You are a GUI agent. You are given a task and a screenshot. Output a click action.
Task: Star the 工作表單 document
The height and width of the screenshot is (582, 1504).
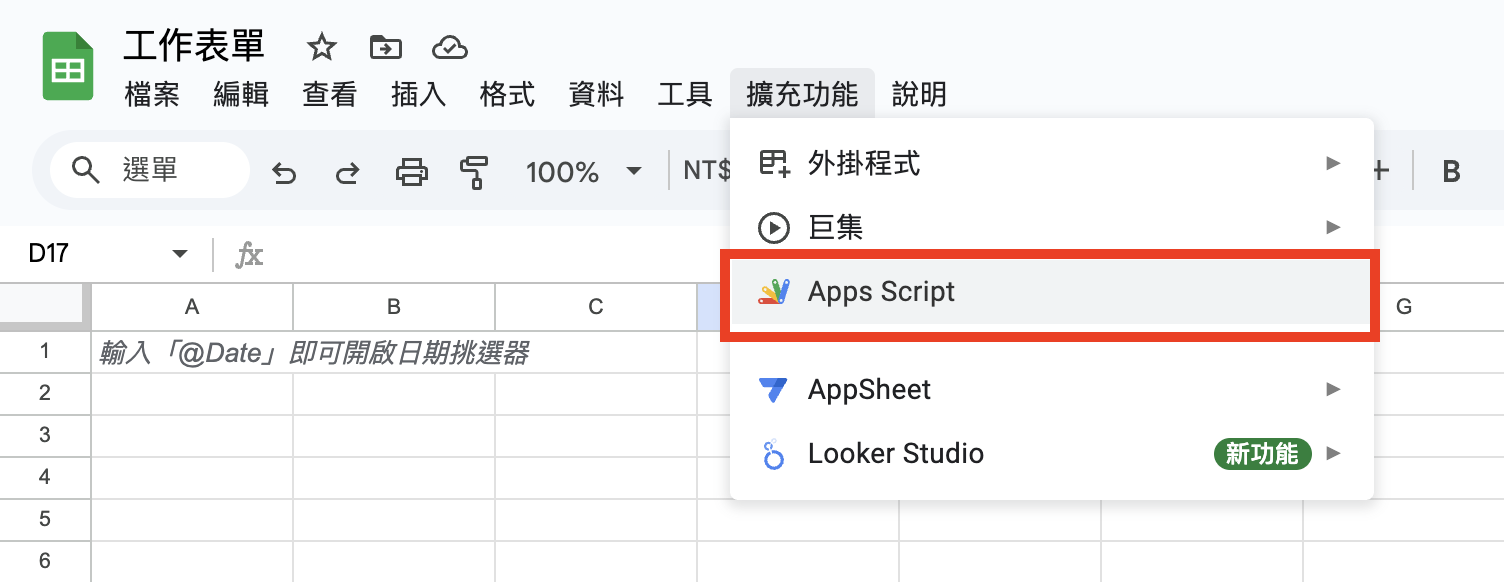pyautogui.click(x=321, y=47)
